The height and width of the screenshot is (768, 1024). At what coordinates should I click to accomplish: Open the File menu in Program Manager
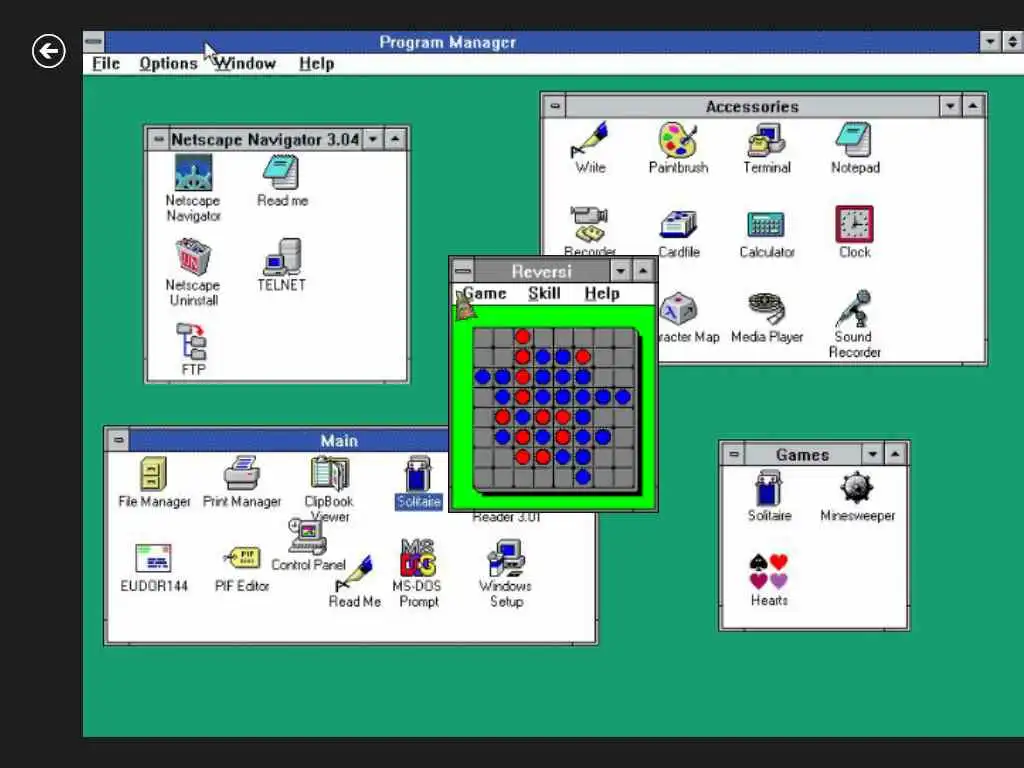(x=106, y=63)
